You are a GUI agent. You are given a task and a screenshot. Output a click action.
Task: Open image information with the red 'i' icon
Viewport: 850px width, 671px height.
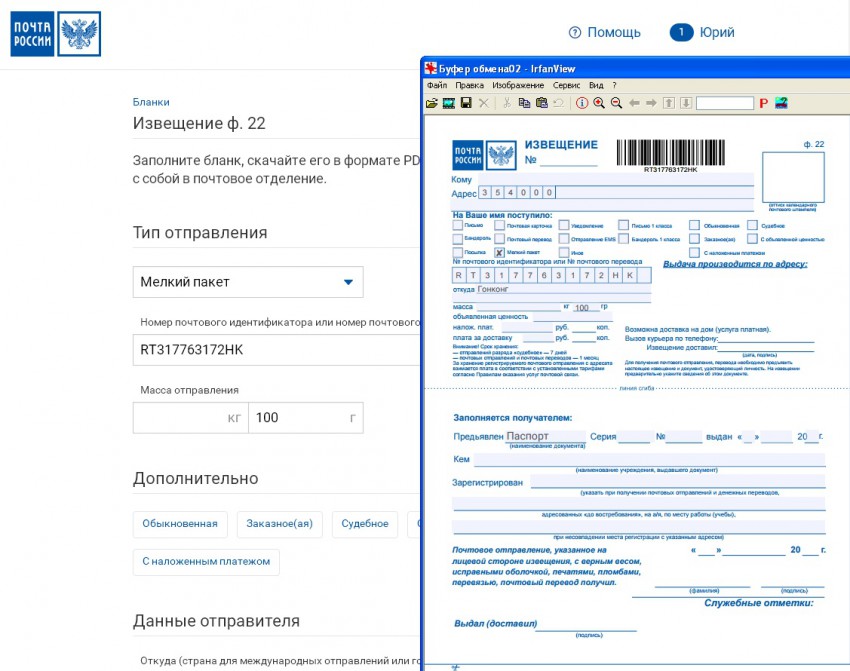582,103
